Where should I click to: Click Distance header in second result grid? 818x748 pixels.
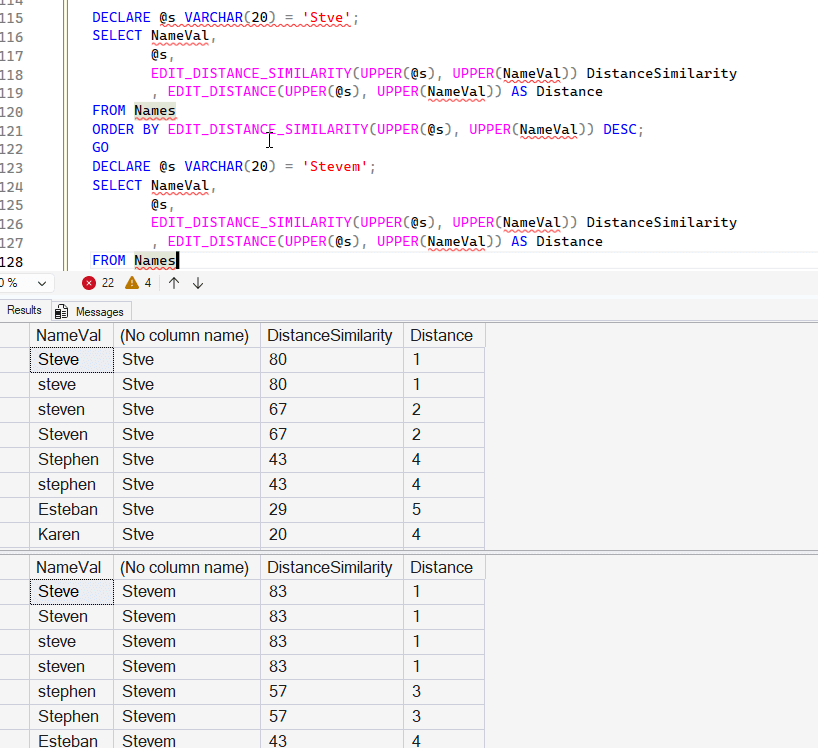point(441,567)
